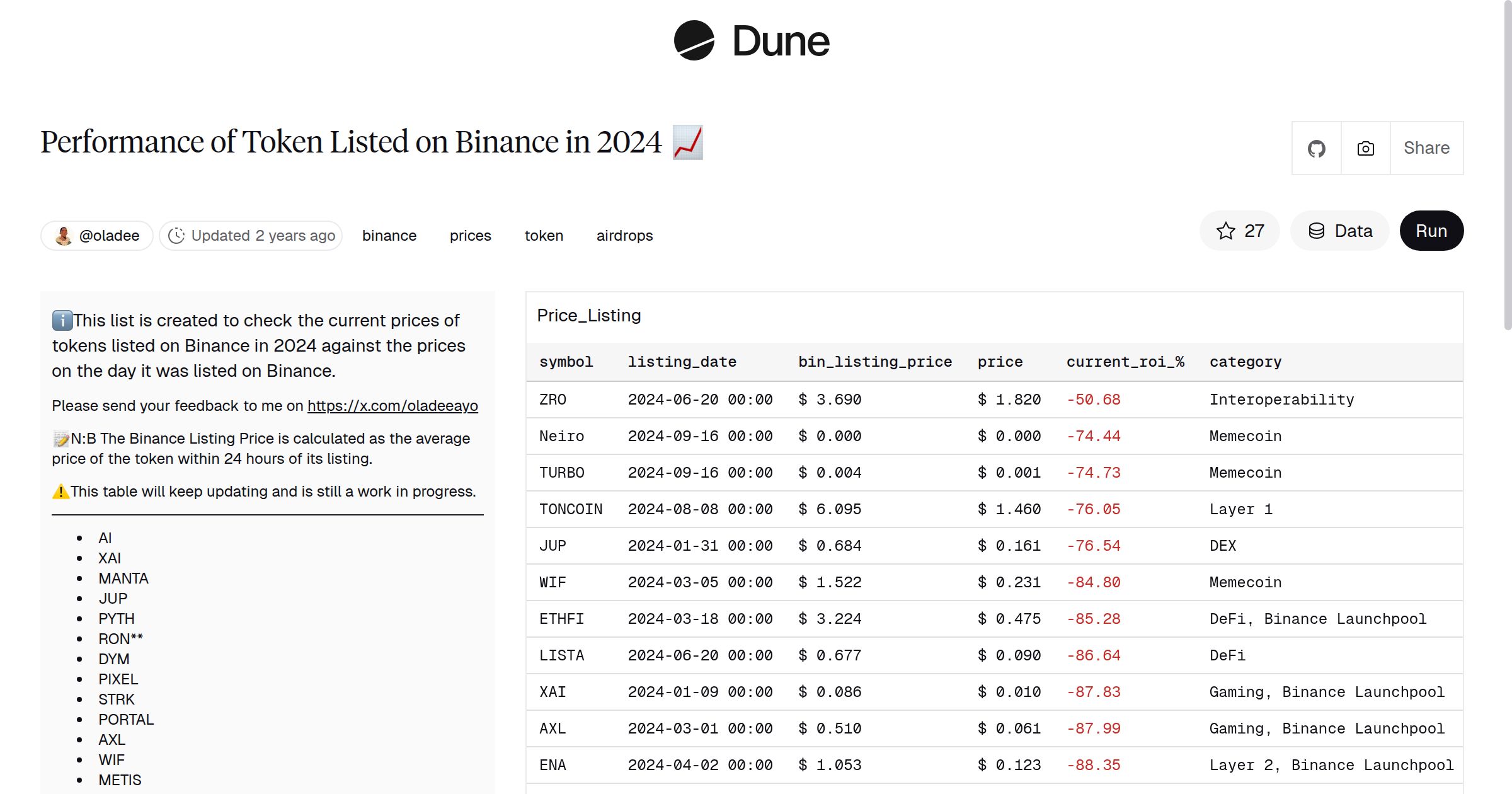This screenshot has width=1512, height=794.
Task: Click the Share button
Action: [x=1426, y=148]
